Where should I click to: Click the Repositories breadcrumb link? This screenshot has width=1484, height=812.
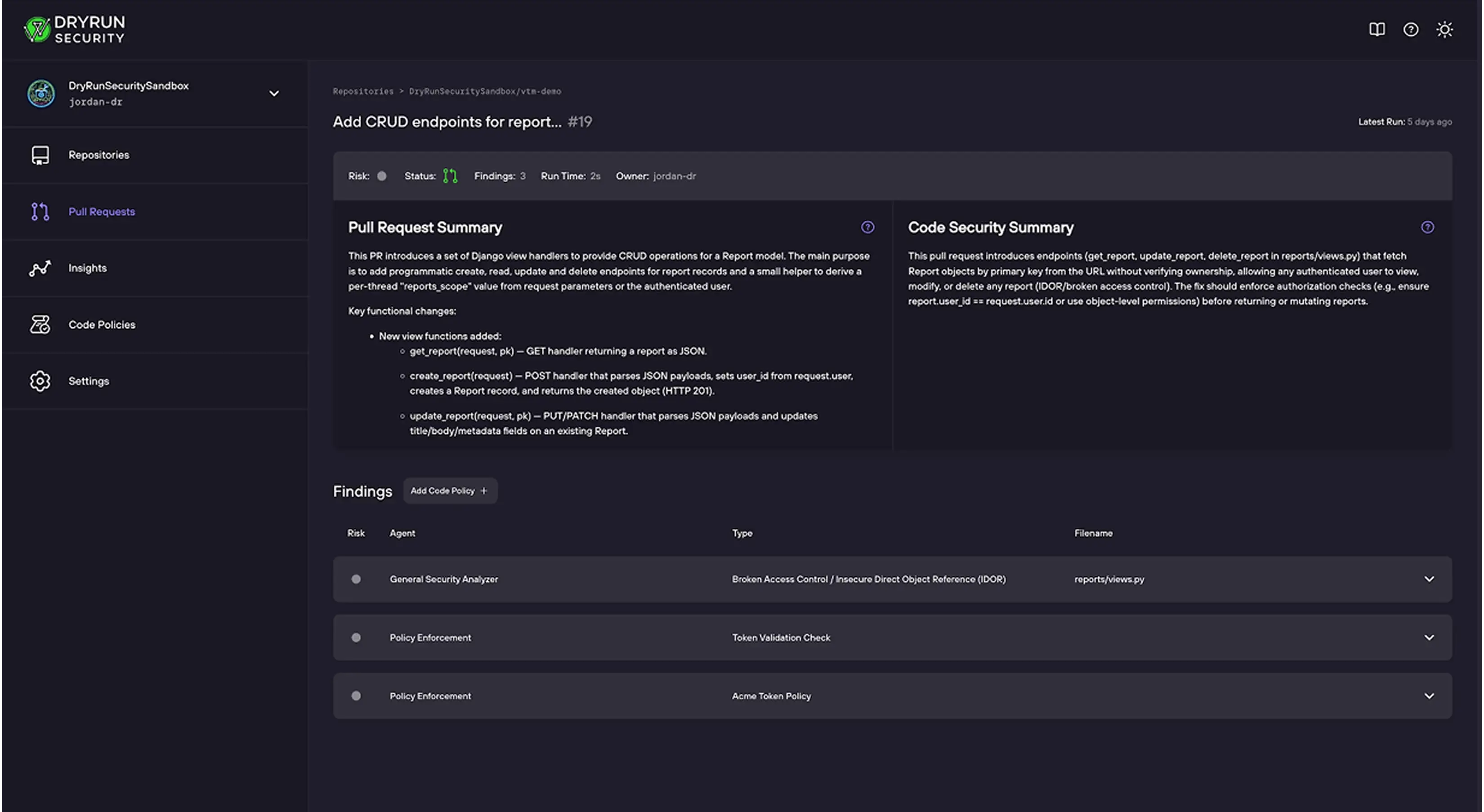pos(363,92)
